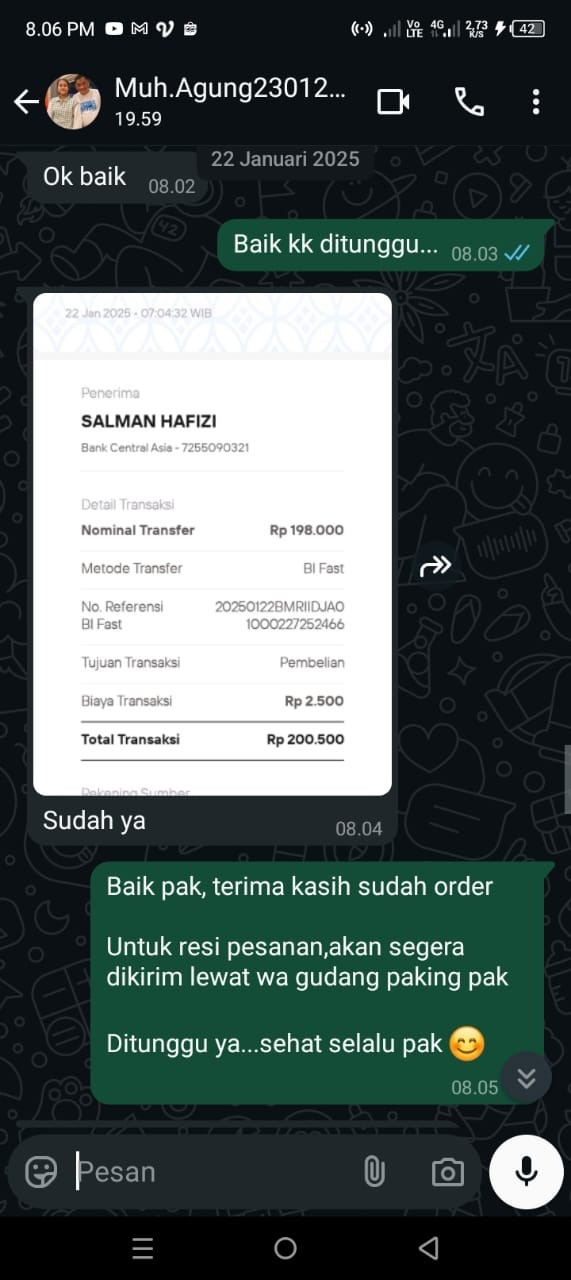Viewport: 571px width, 1280px height.
Task: Tap the Android back triangle button
Action: (x=428, y=1248)
